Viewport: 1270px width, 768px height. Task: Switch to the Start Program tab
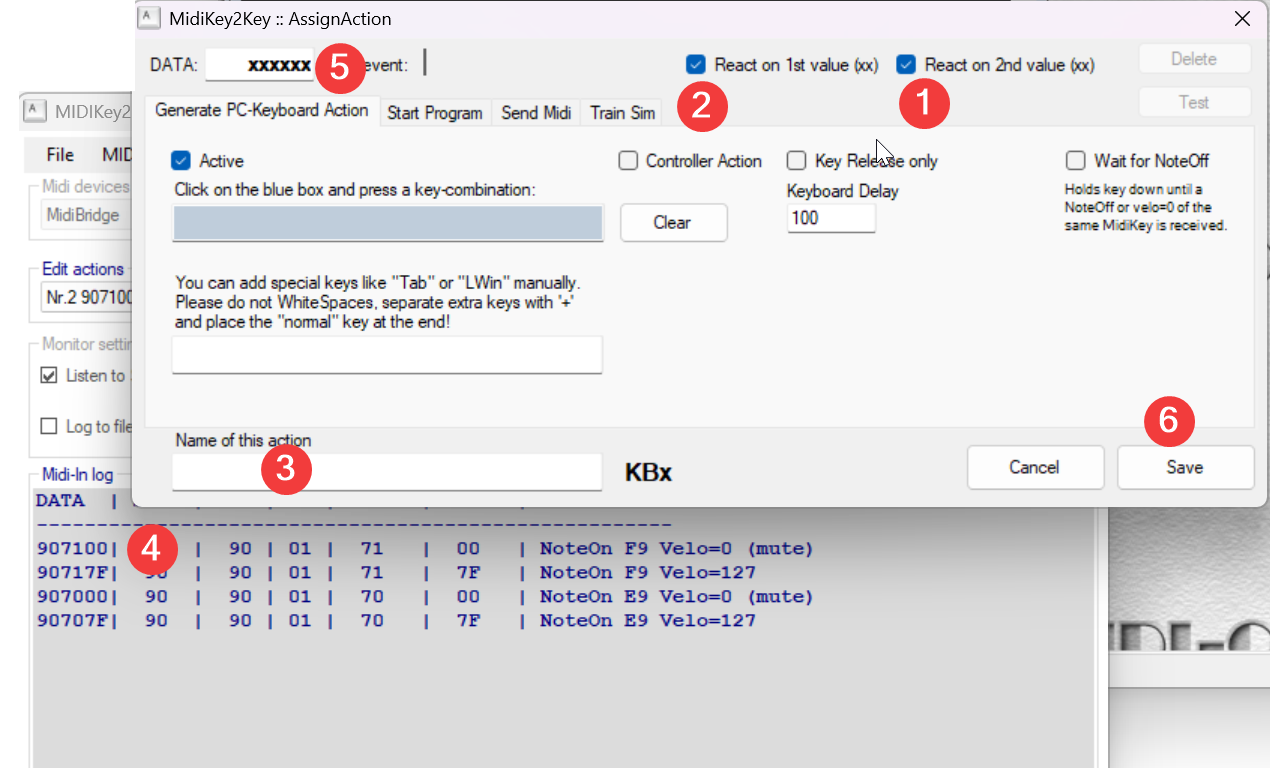[x=434, y=113]
